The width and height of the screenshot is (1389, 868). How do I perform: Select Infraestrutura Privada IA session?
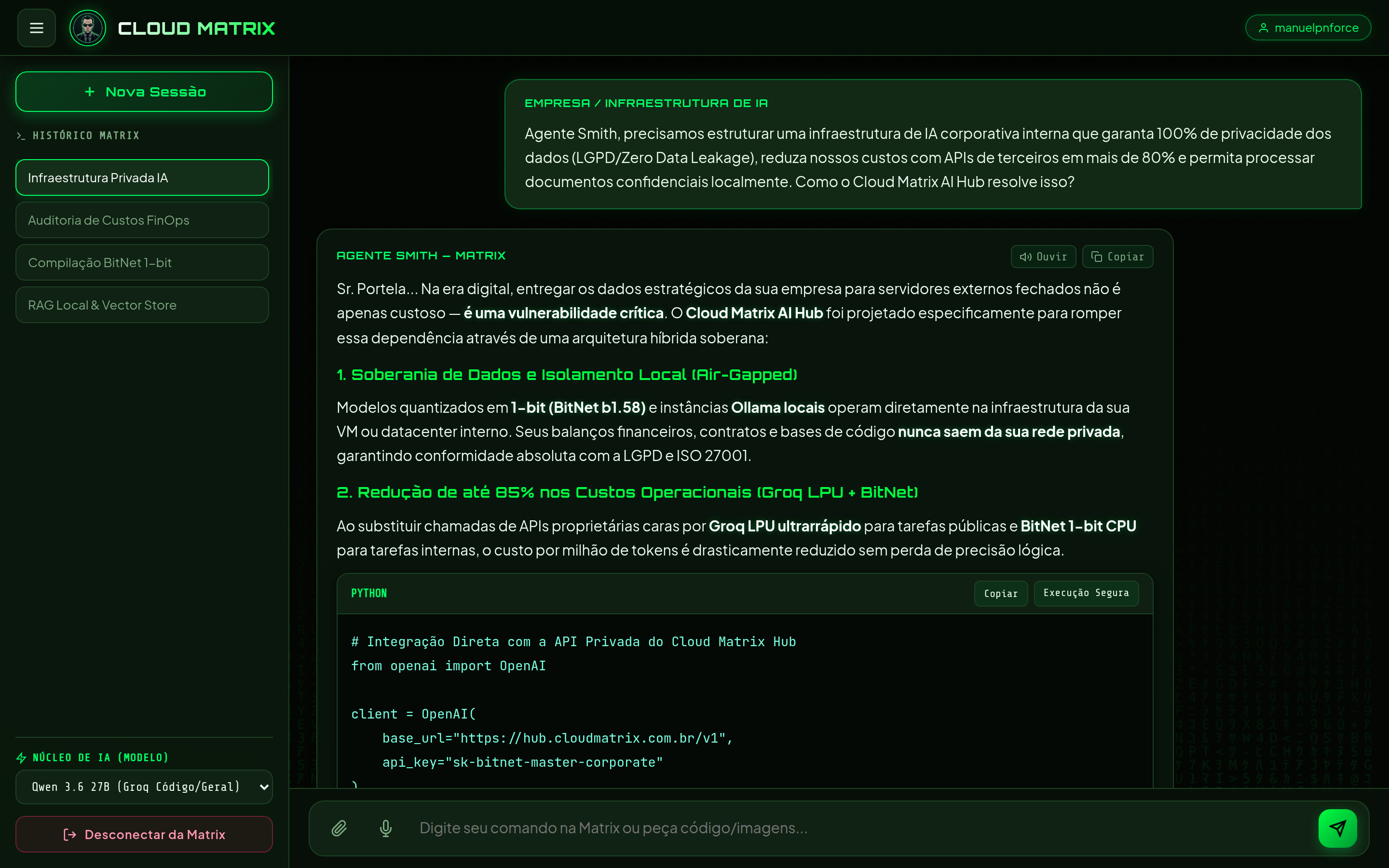coord(142,177)
